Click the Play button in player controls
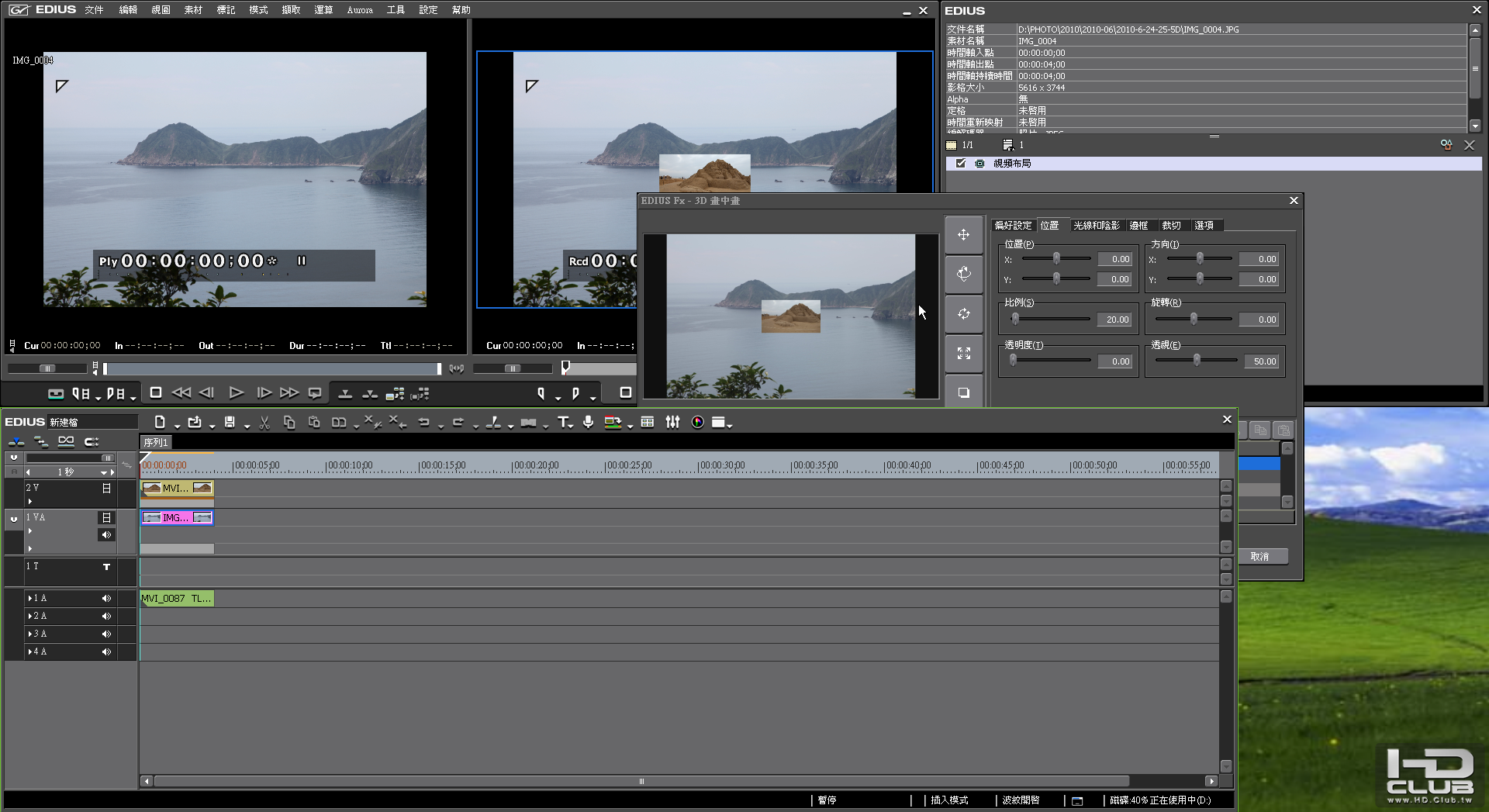 pos(236,393)
